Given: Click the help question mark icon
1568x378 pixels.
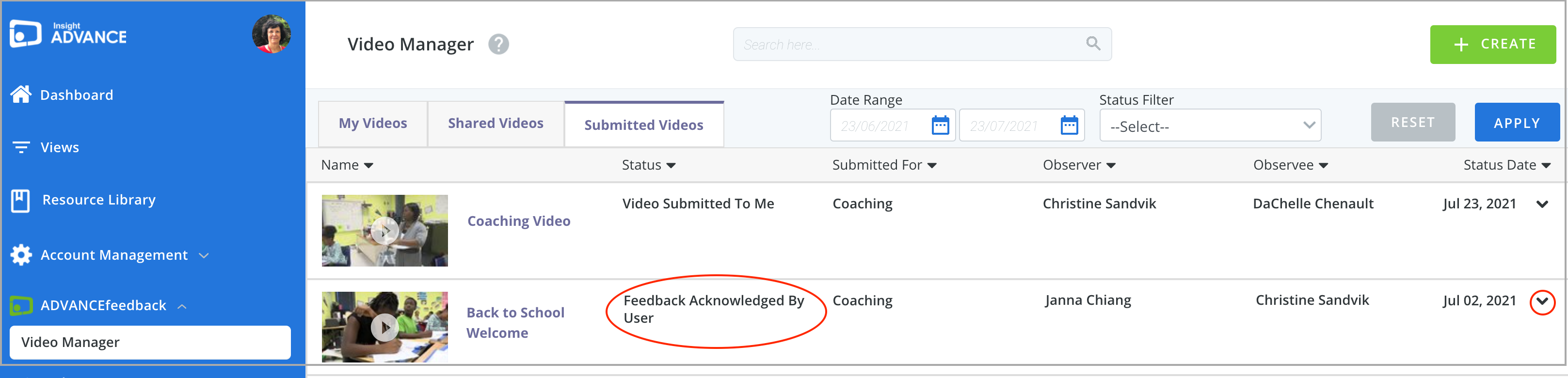Looking at the screenshot, I should [x=498, y=45].
